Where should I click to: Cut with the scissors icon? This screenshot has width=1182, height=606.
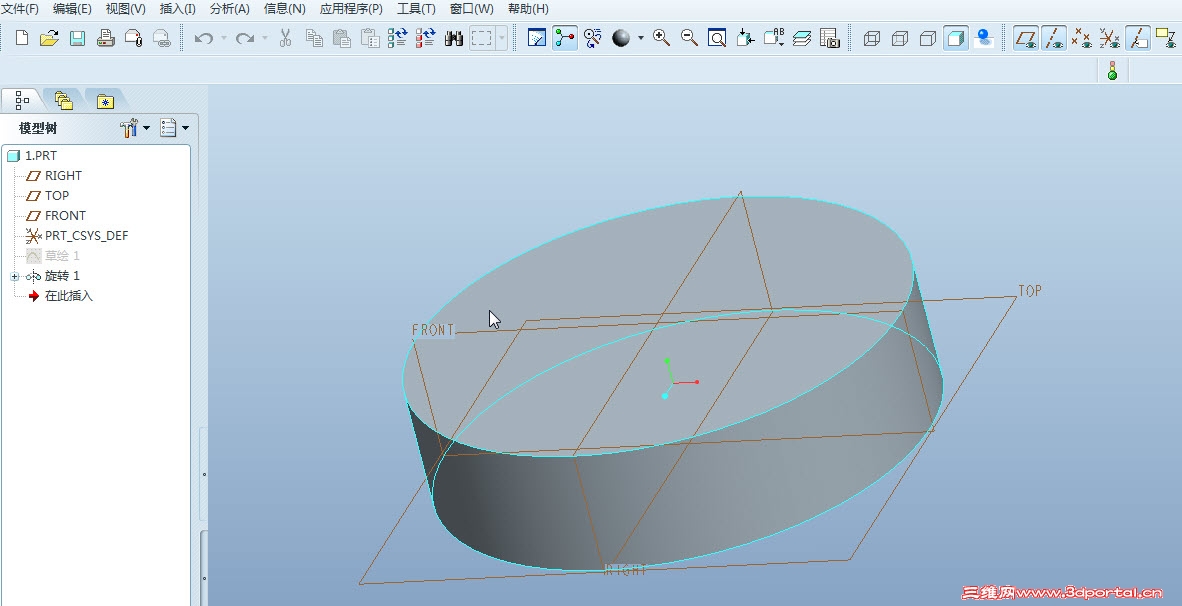[286, 38]
